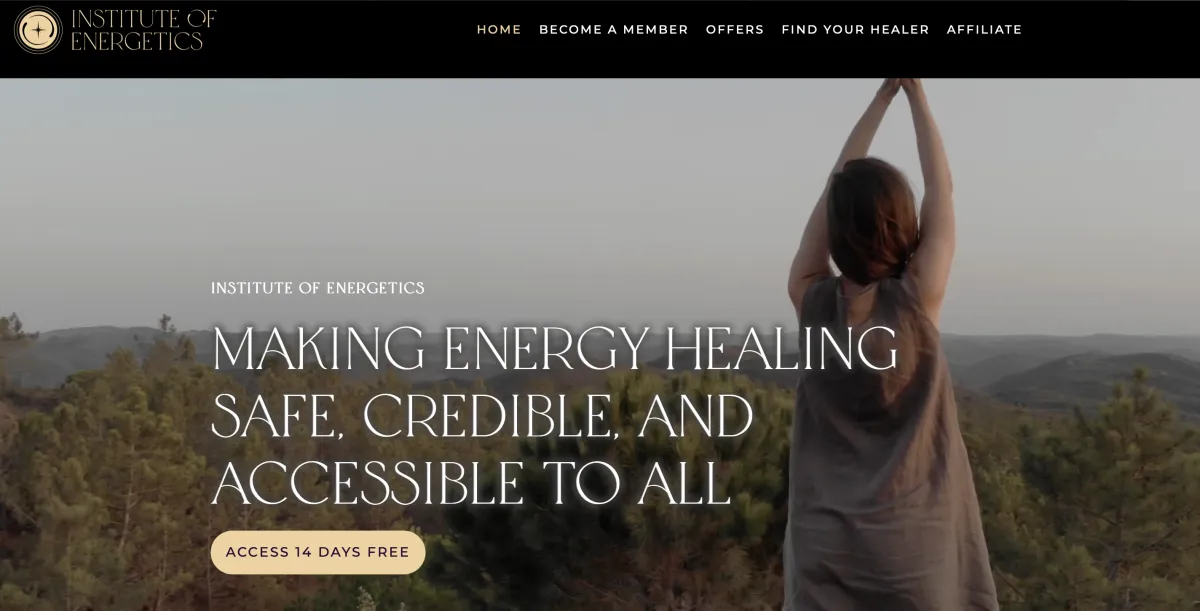Click the word HEALING in the headline
The height and width of the screenshot is (611, 1200).
point(781,350)
